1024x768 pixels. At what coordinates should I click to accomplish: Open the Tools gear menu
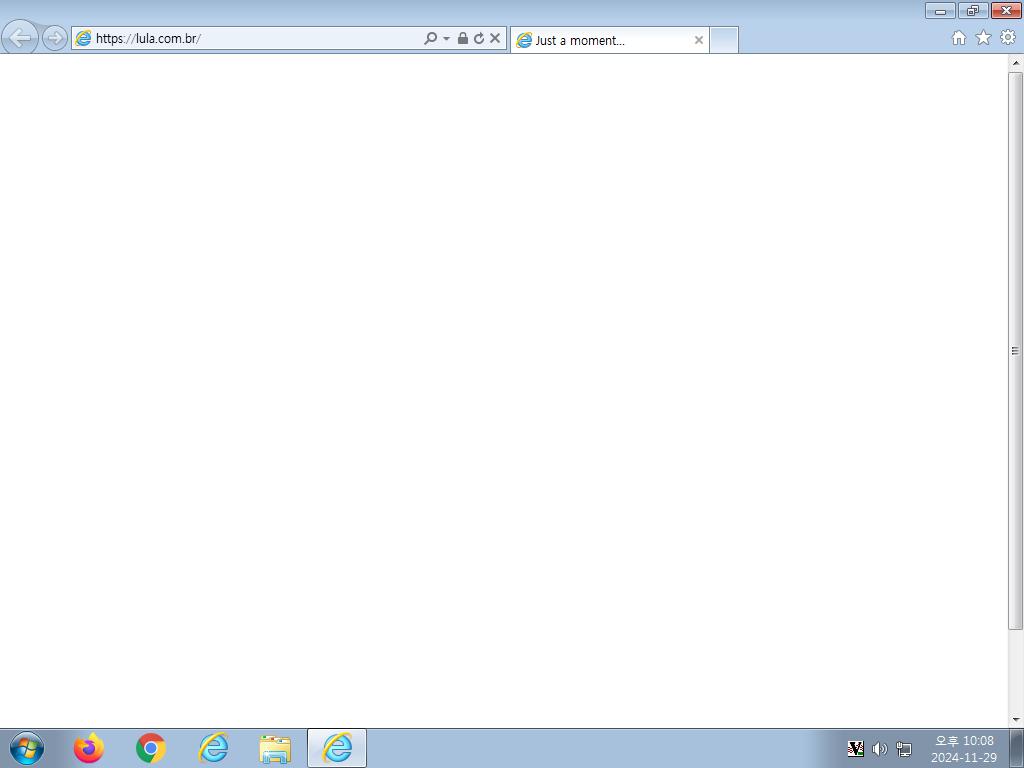(1008, 38)
